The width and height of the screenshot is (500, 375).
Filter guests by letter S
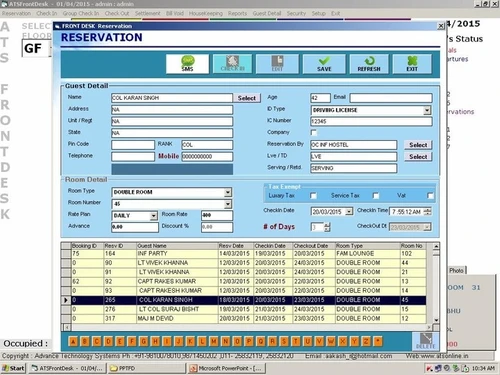[x=284, y=341]
